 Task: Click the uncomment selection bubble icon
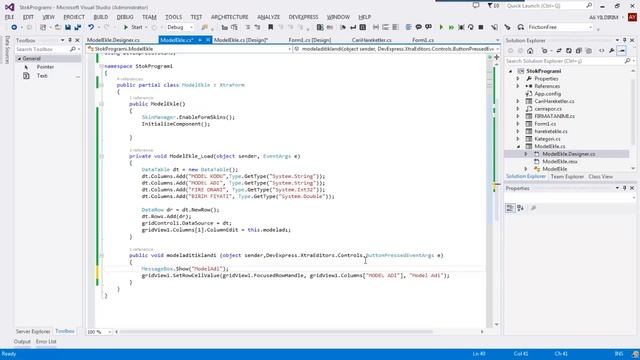428,27
